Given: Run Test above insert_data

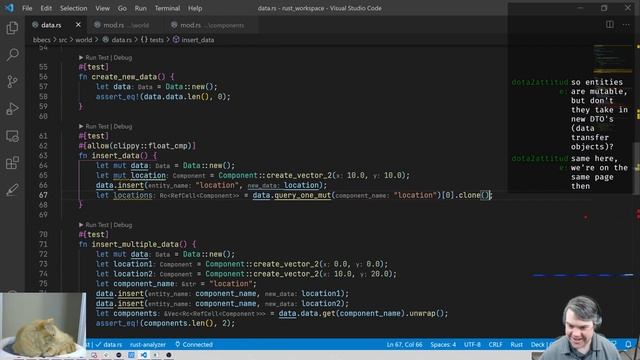Looking at the screenshot, I should tap(97, 127).
